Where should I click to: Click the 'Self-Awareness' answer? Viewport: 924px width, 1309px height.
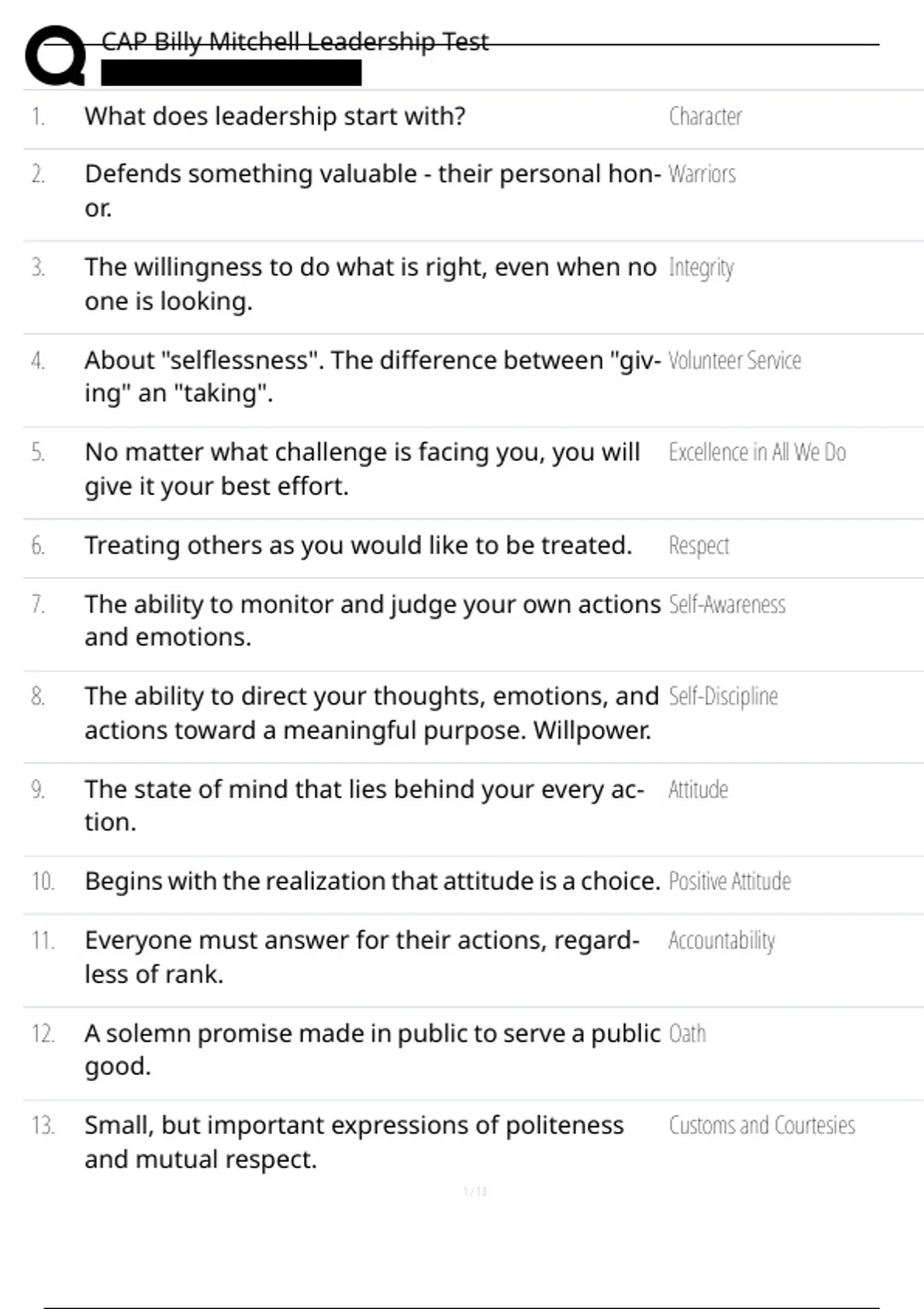(727, 604)
